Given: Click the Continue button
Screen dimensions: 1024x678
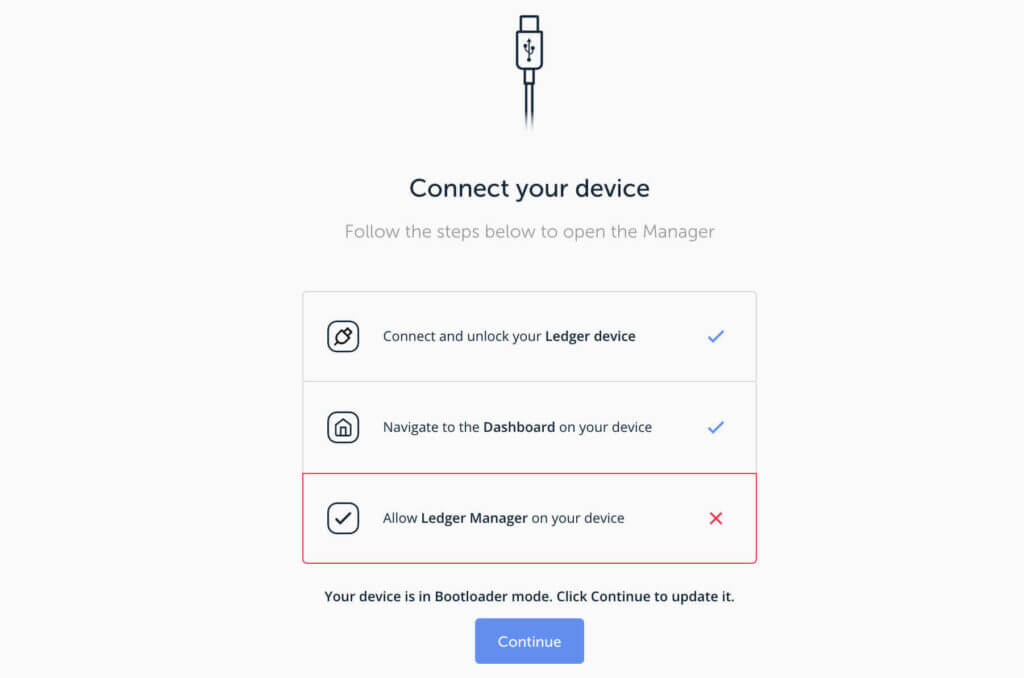Looking at the screenshot, I should pyautogui.click(x=529, y=641).
